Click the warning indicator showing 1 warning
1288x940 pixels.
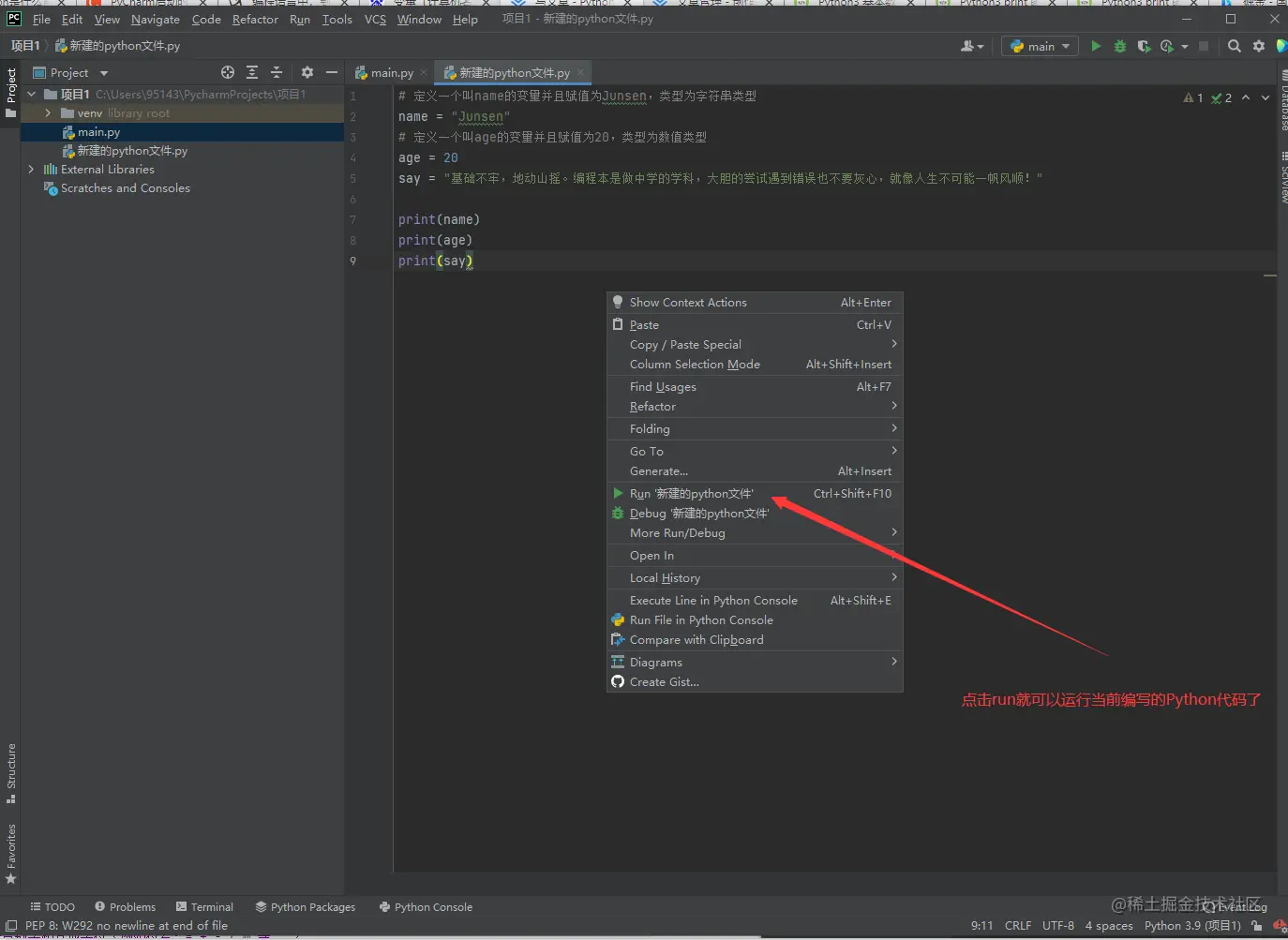pyautogui.click(x=1193, y=97)
